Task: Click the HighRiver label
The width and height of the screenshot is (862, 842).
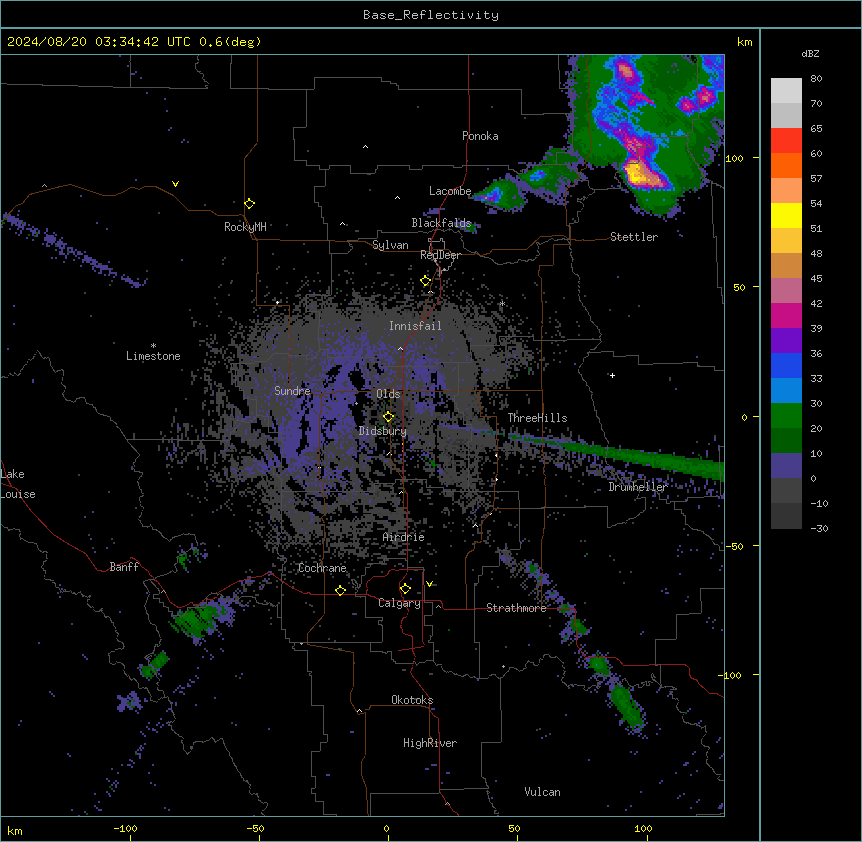Action: (430, 743)
